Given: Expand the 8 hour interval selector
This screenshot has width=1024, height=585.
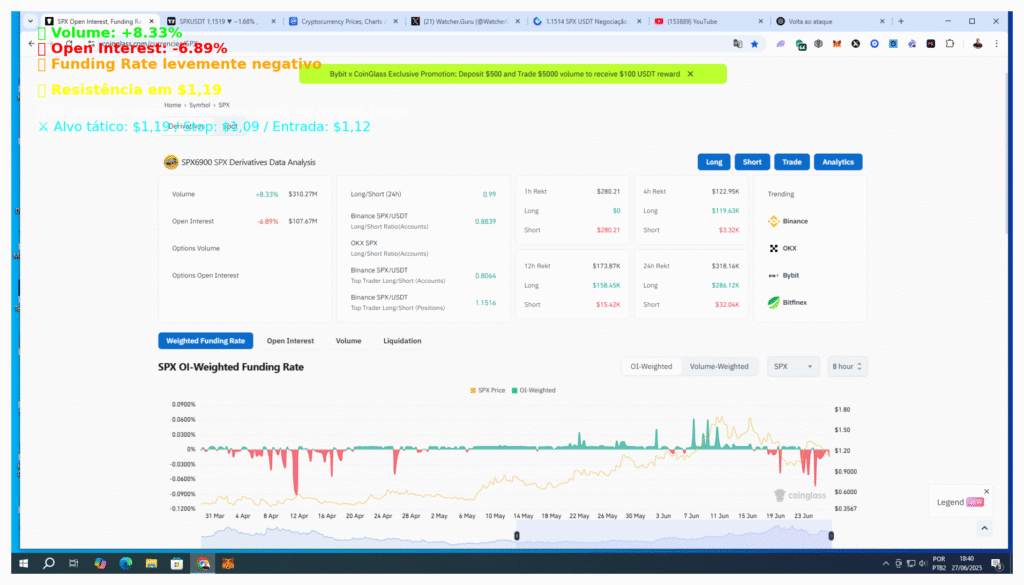Looking at the screenshot, I should click(847, 367).
